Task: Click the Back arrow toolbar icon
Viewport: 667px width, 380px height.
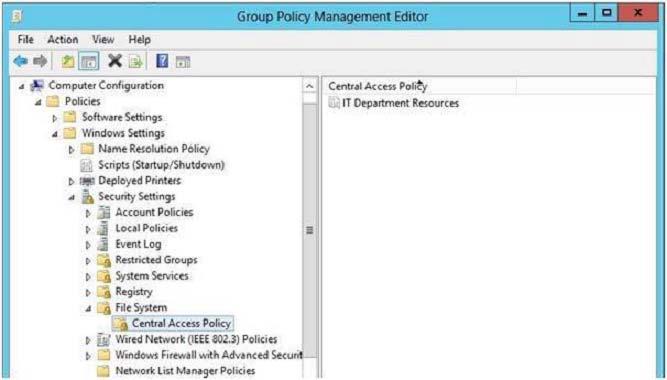Action: tap(20, 62)
